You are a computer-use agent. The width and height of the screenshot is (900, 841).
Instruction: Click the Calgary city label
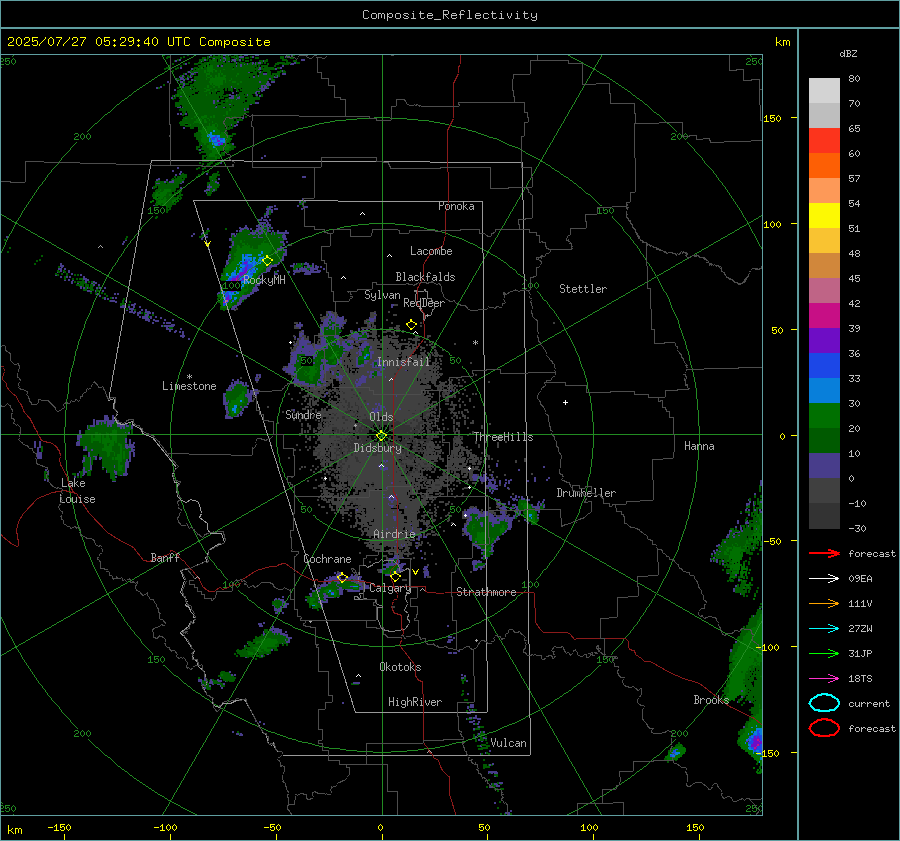click(390, 588)
